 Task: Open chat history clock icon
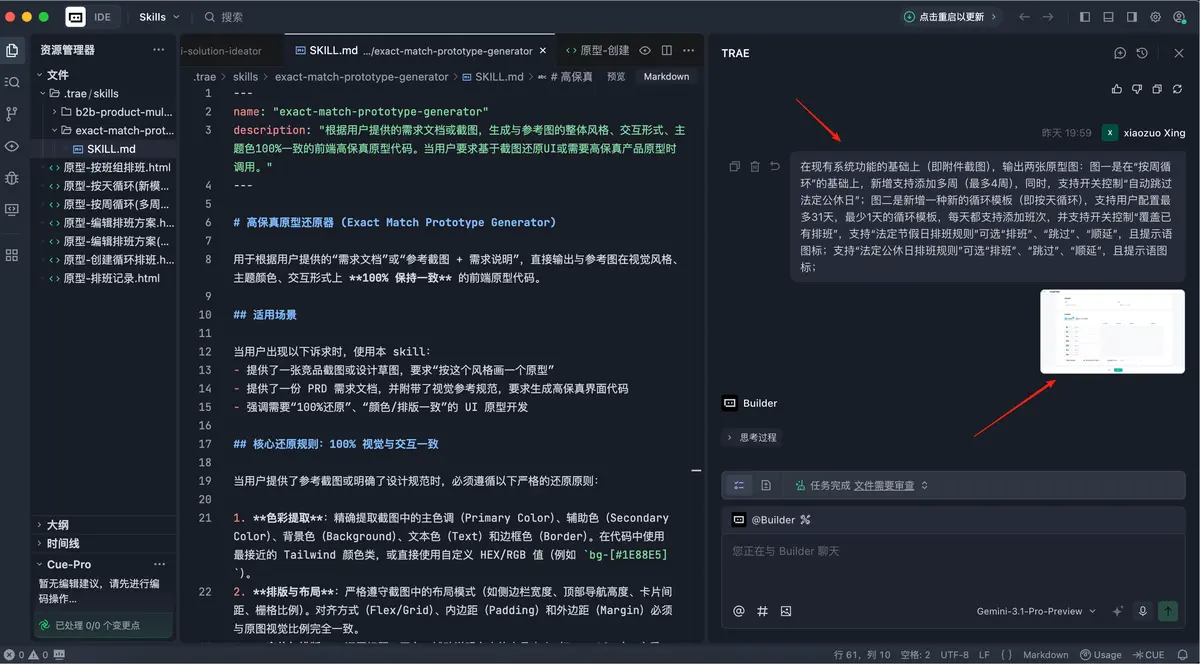click(1142, 53)
